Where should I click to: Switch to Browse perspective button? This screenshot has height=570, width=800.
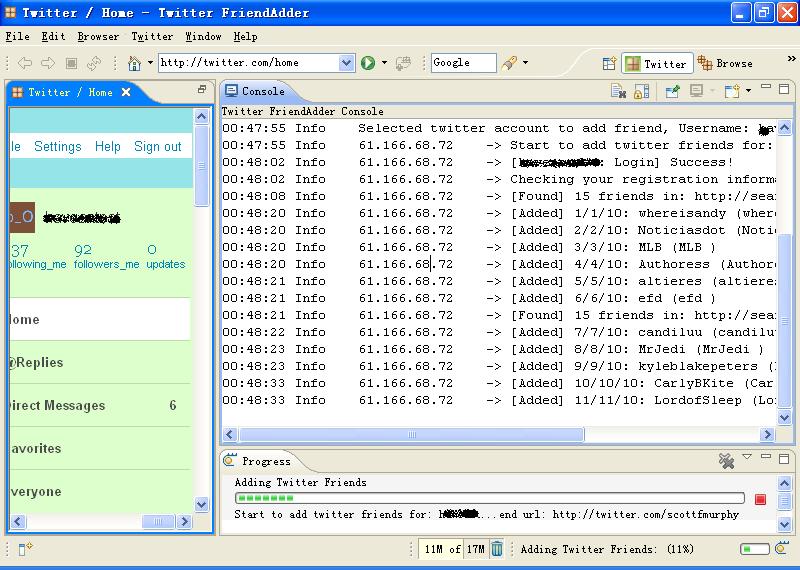pyautogui.click(x=726, y=63)
